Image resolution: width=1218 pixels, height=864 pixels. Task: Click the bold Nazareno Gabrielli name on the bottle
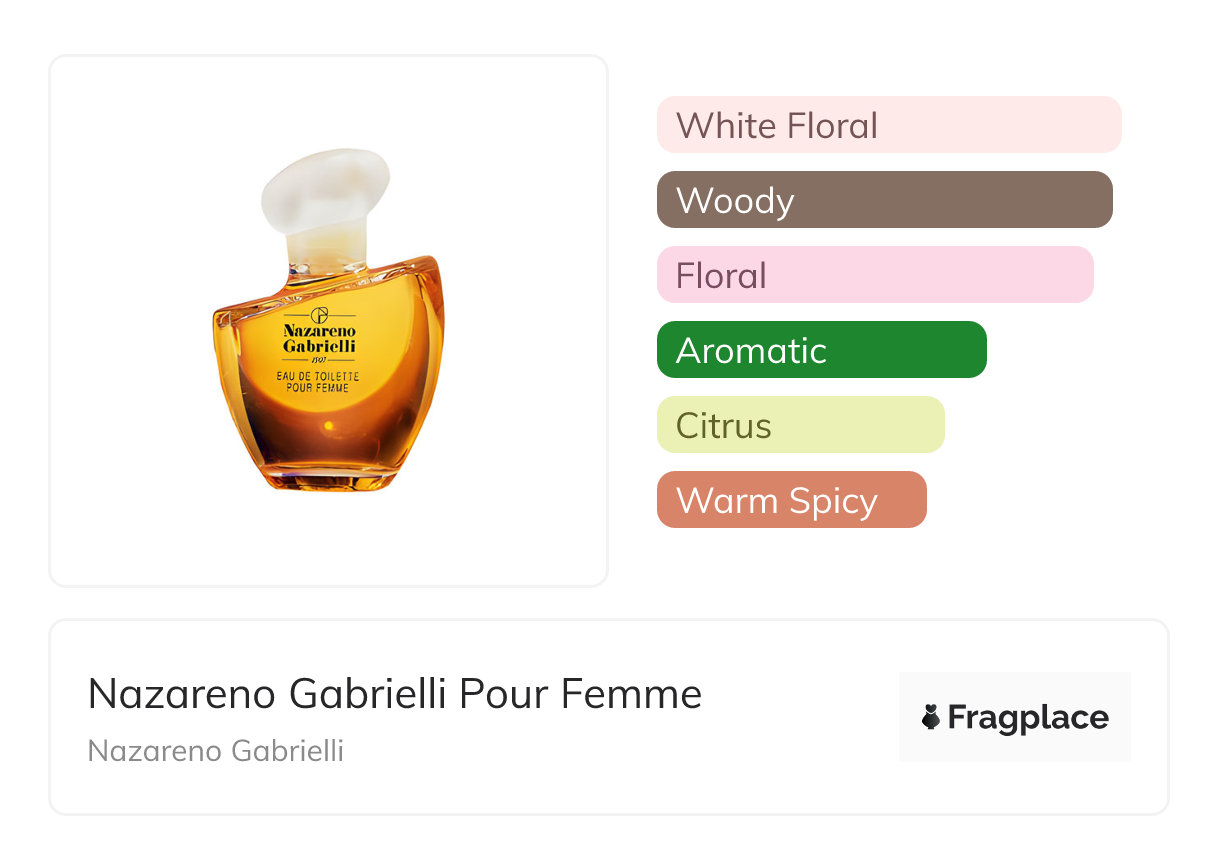pos(319,338)
